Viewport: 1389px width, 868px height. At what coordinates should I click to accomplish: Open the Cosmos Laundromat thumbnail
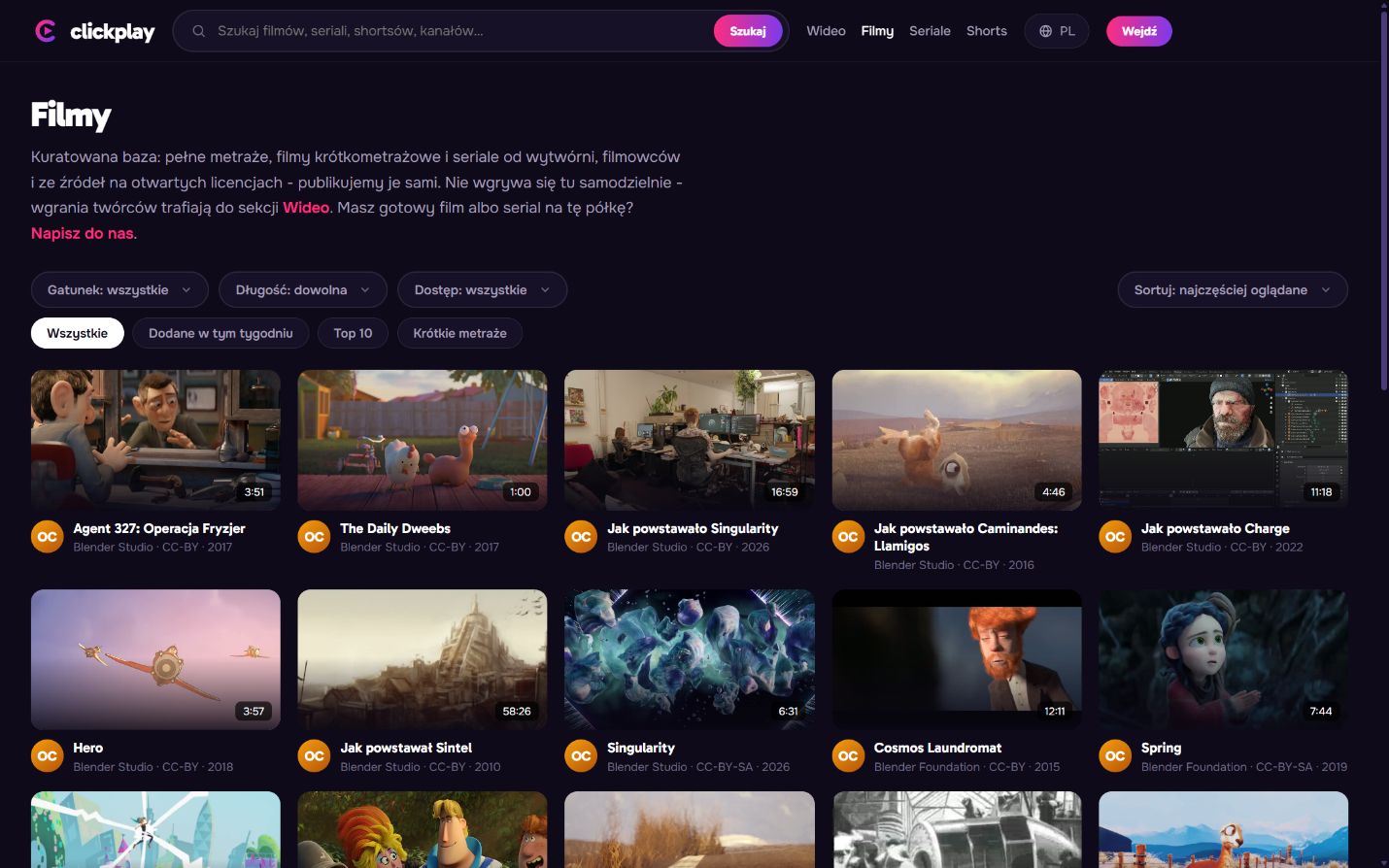click(x=957, y=659)
